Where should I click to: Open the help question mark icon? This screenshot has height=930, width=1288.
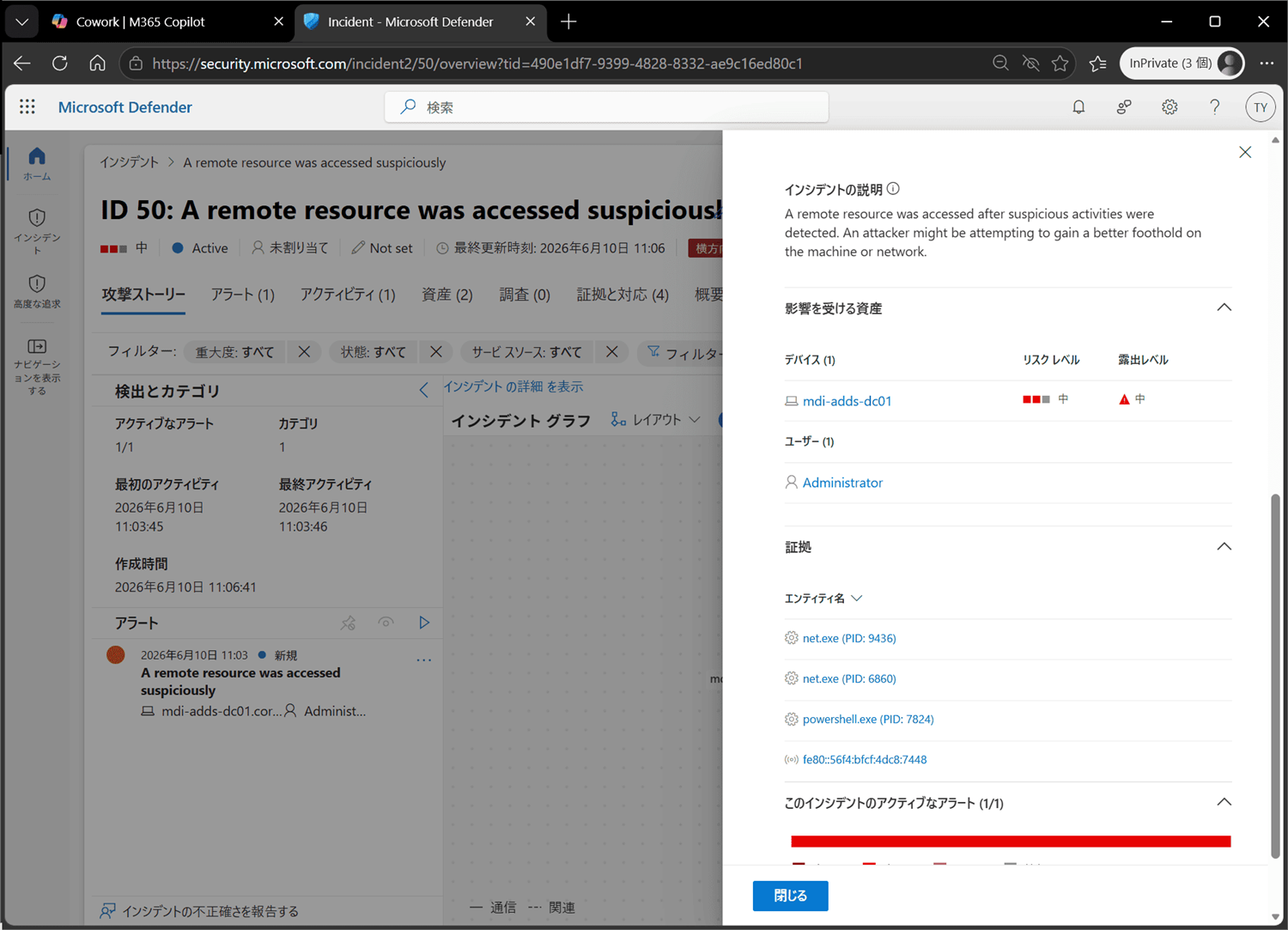click(x=1215, y=107)
